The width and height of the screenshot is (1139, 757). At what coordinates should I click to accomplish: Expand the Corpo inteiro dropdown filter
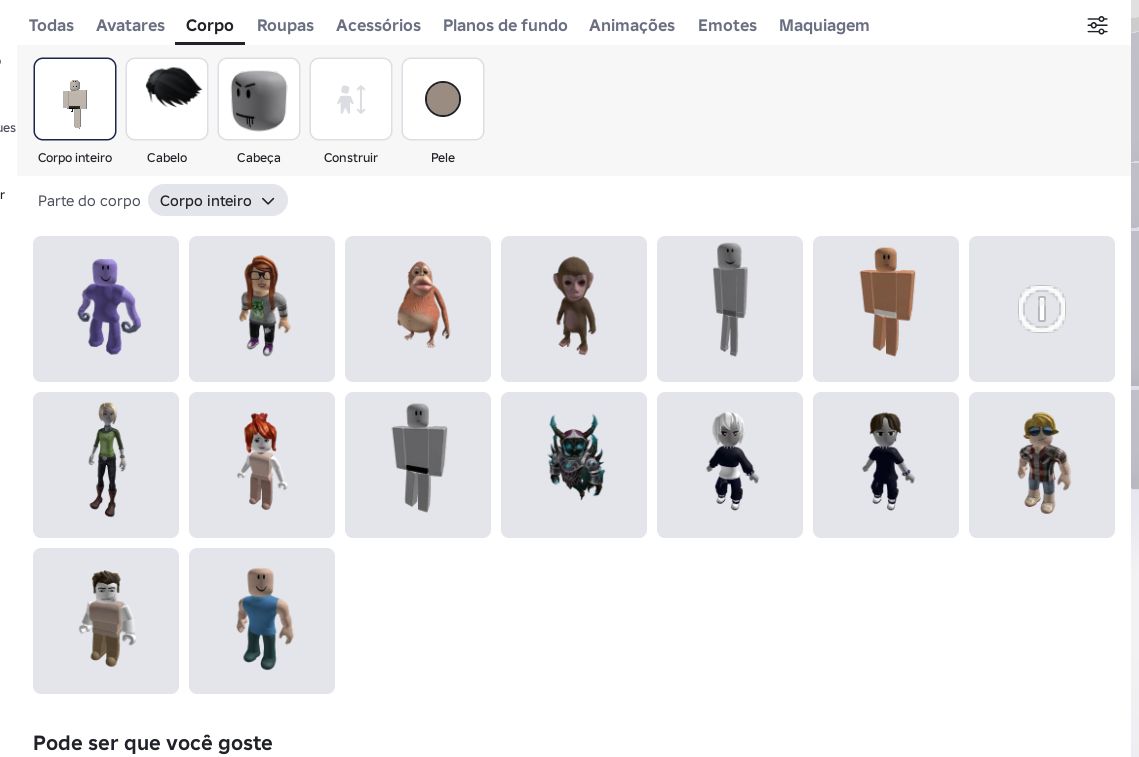tap(218, 201)
